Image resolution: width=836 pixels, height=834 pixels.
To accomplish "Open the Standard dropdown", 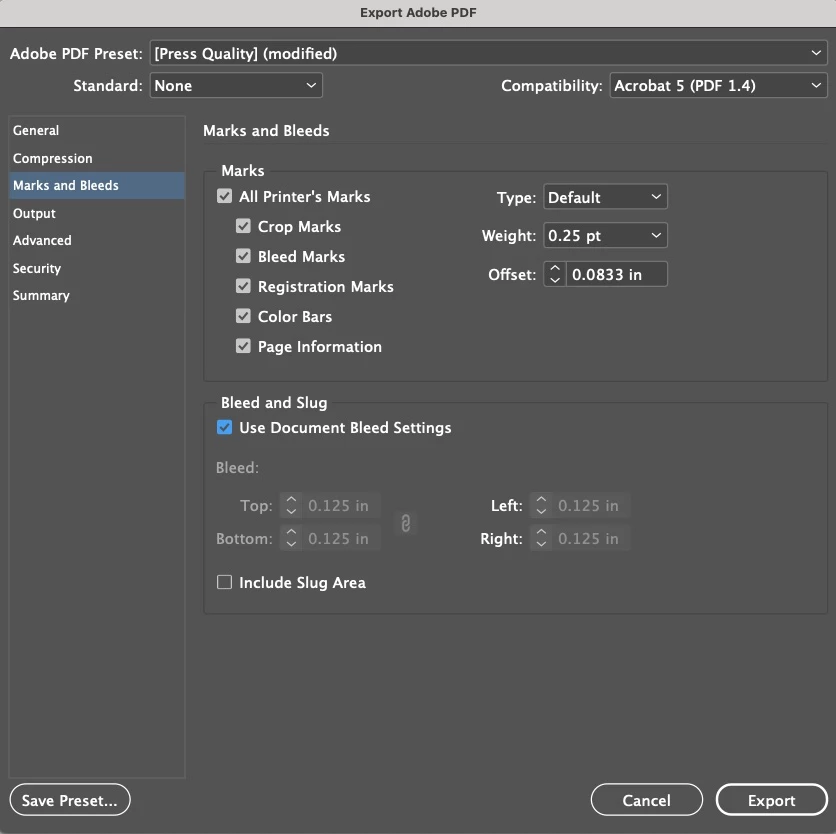I will (x=236, y=85).
